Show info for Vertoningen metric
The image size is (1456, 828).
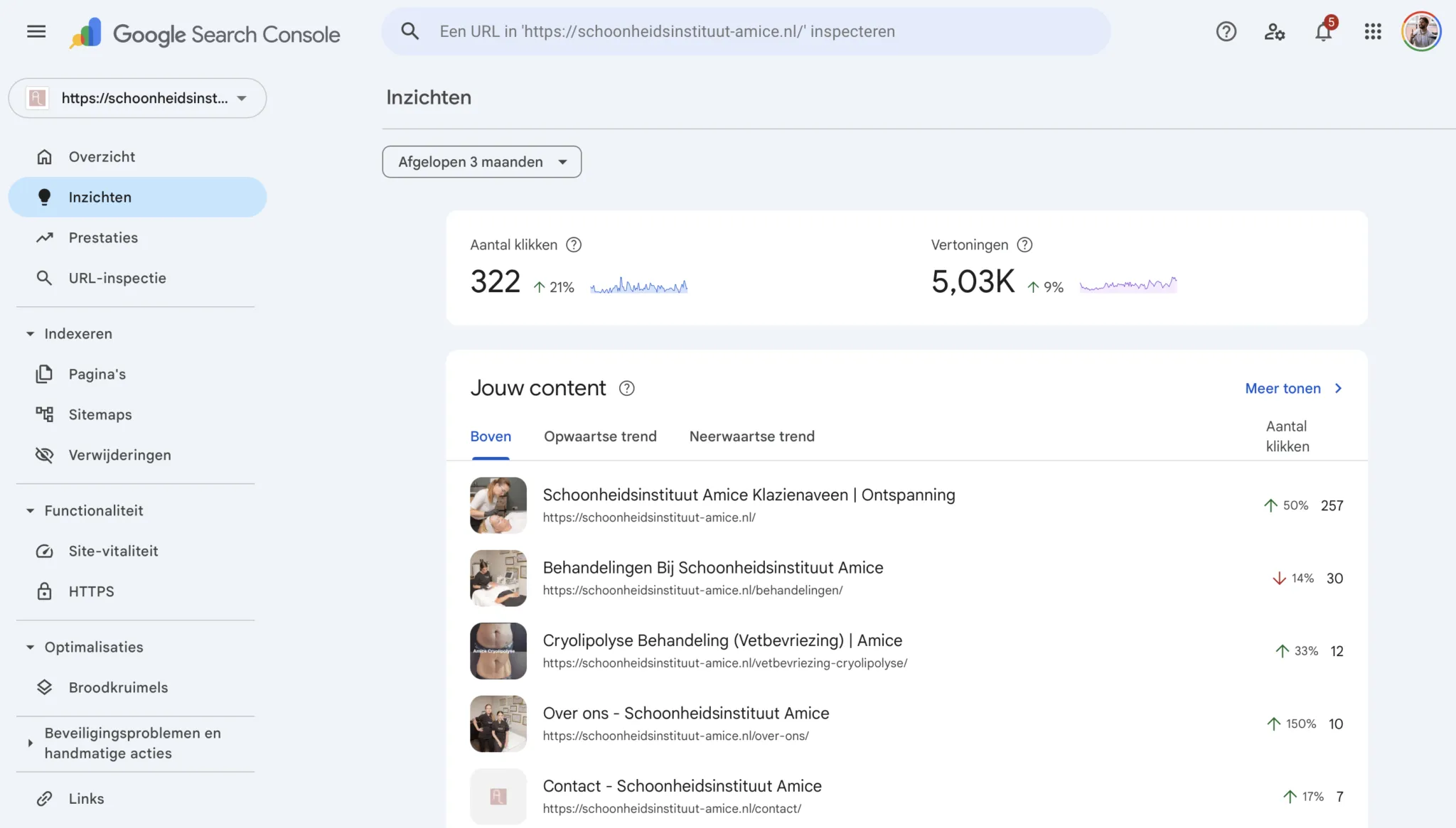1024,244
